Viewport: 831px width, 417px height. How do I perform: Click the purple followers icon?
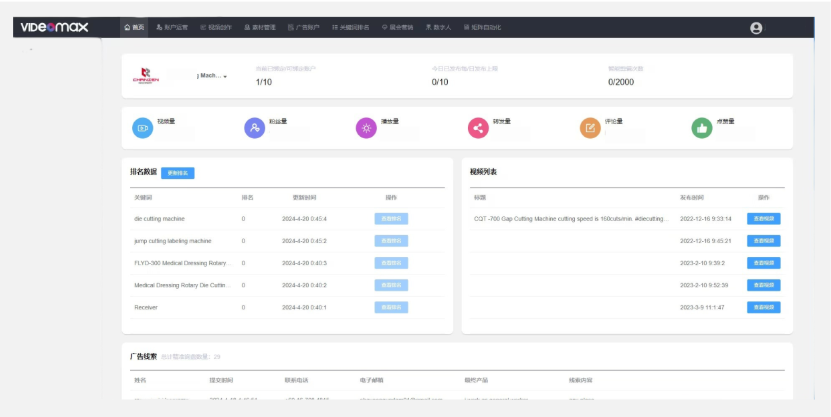point(254,128)
